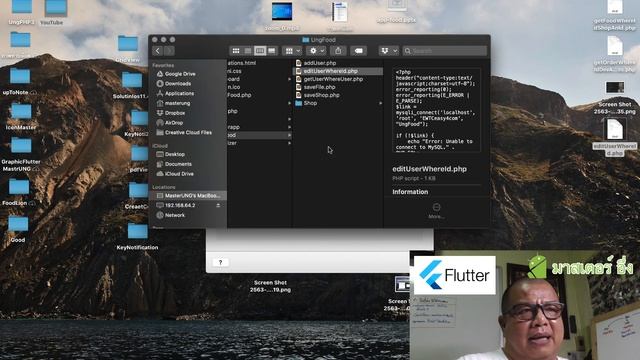Open Applications in sidebar

coord(179,93)
